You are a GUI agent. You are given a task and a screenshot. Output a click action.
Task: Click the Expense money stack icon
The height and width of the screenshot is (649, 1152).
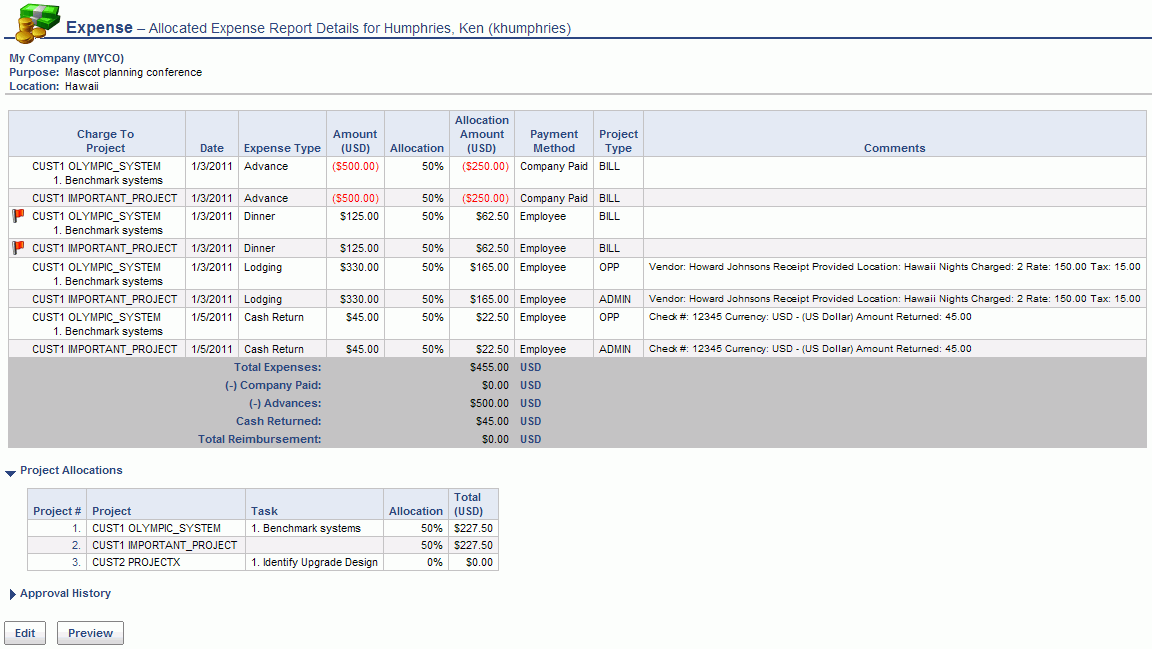pyautogui.click(x=37, y=24)
